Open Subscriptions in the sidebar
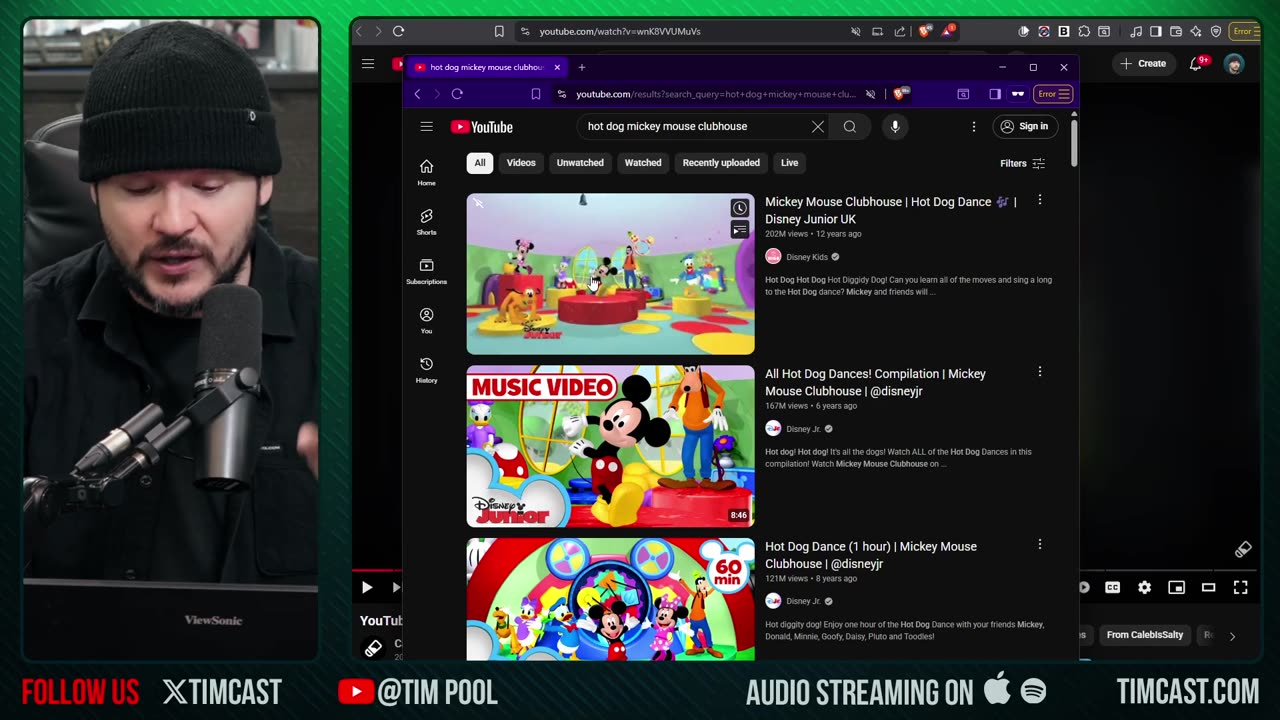The height and width of the screenshot is (720, 1280). pyautogui.click(x=426, y=271)
